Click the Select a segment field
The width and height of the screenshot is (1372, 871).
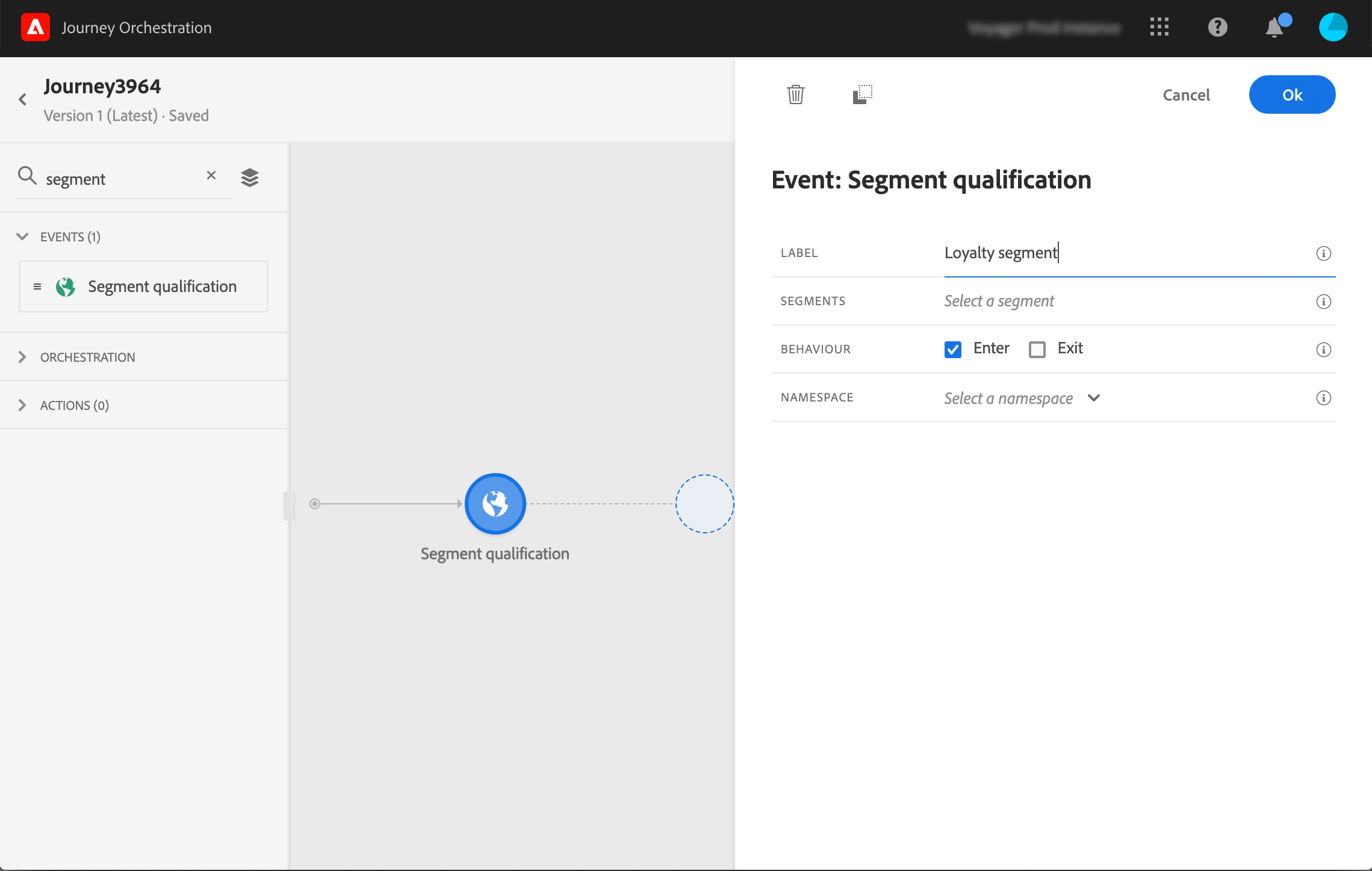999,301
